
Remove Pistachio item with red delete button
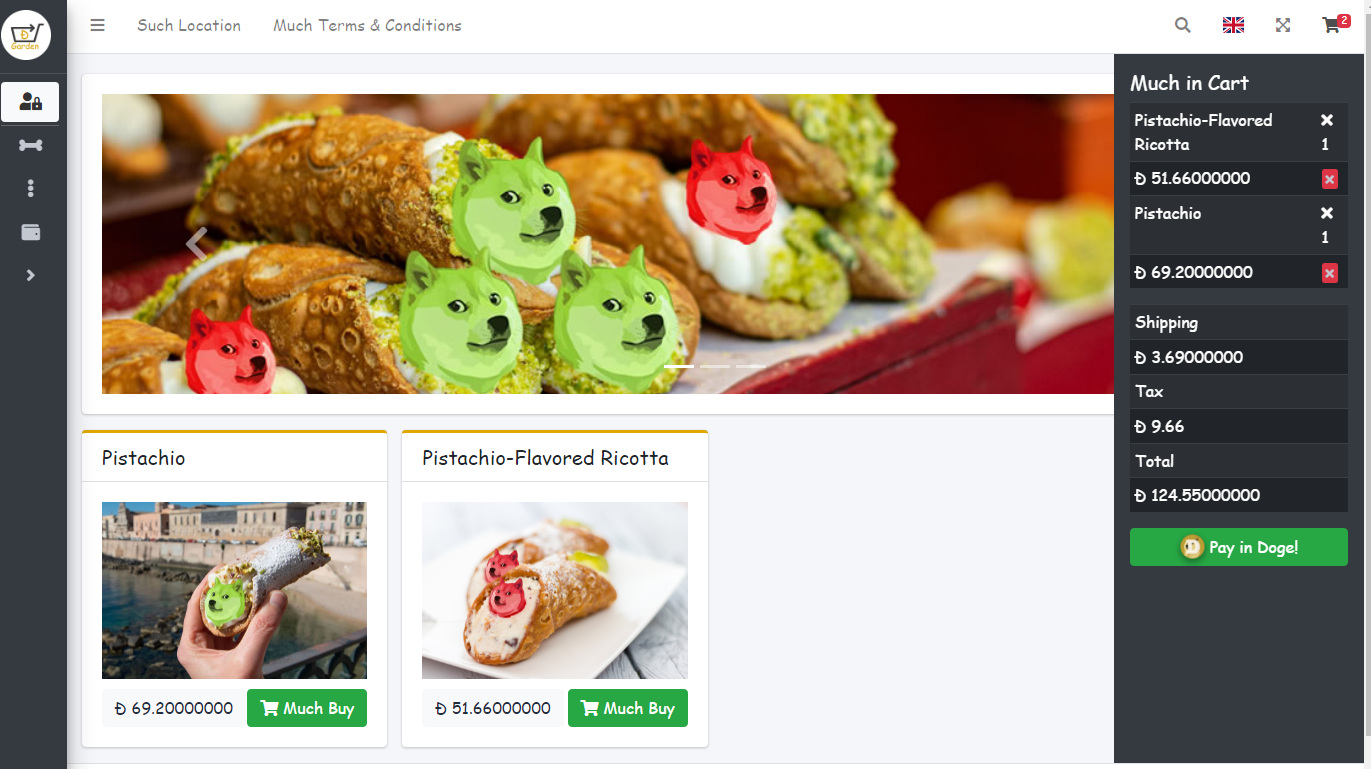click(1329, 273)
